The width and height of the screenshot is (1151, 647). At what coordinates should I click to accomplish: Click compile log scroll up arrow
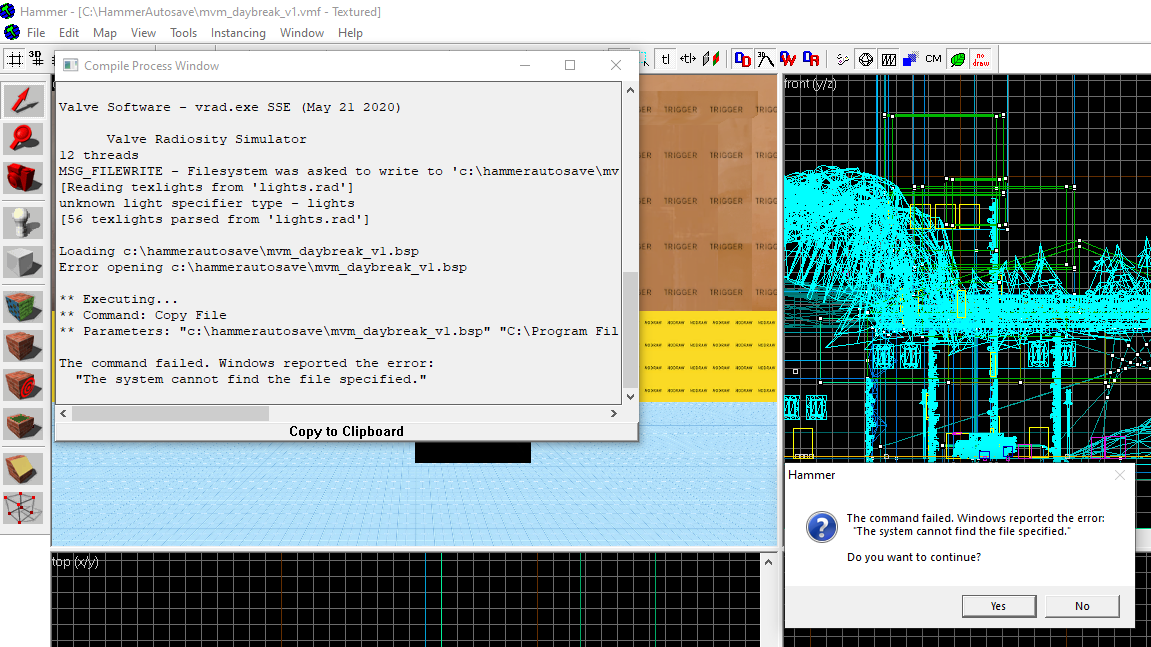click(630, 90)
